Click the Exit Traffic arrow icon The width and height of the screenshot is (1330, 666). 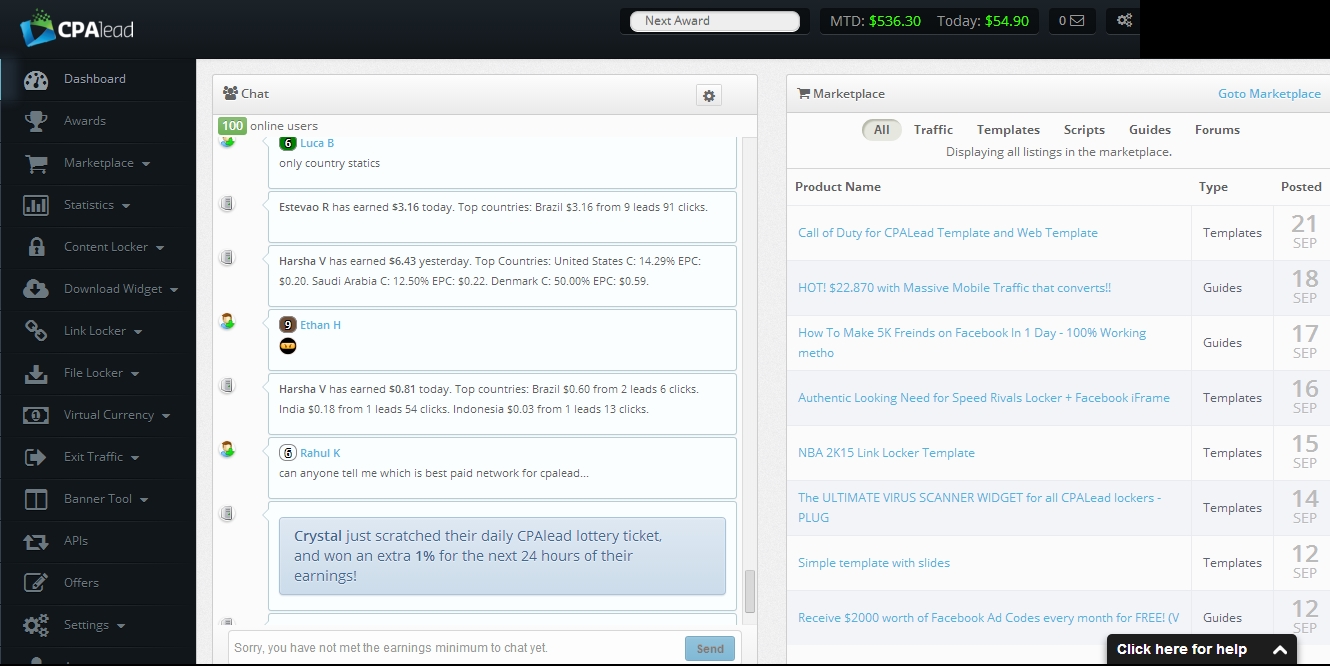tap(36, 457)
